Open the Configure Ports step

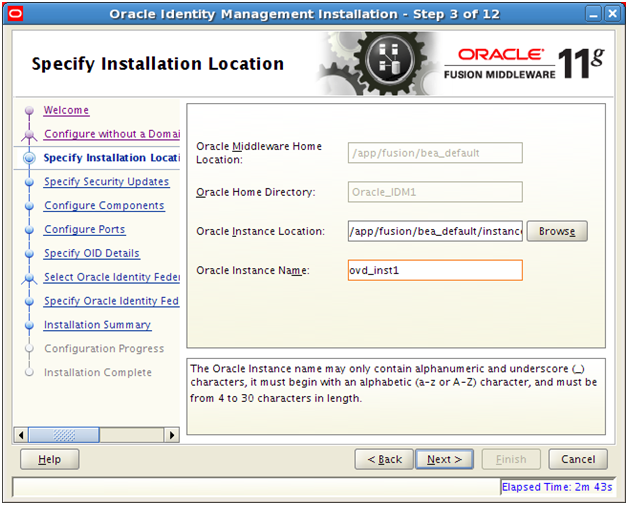click(x=85, y=229)
